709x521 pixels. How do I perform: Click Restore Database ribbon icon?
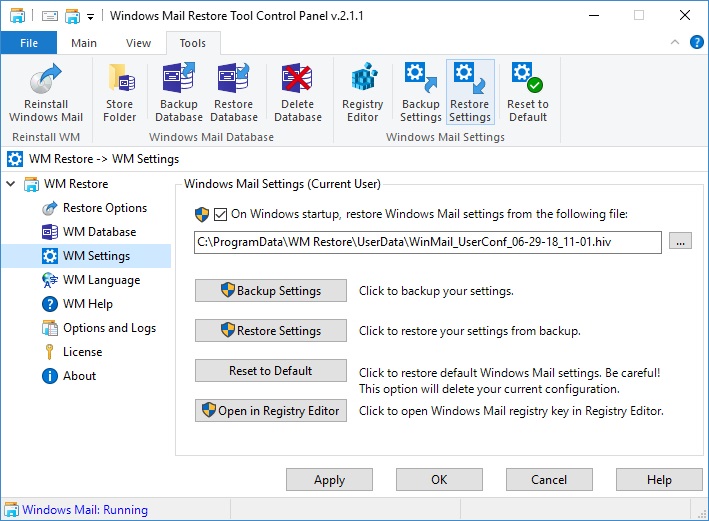coord(234,92)
